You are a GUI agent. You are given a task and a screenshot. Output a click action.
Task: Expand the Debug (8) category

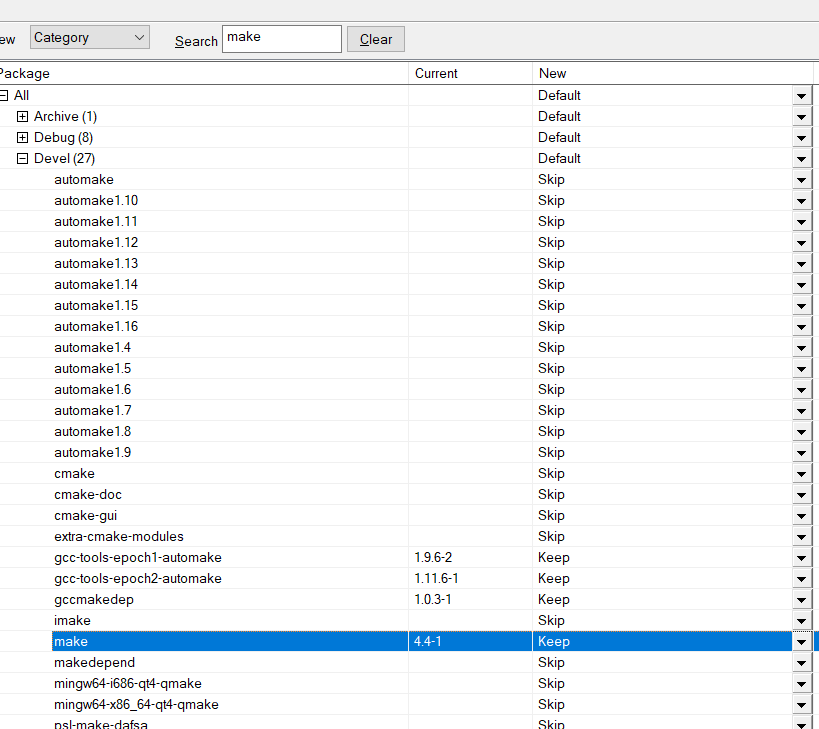point(23,138)
